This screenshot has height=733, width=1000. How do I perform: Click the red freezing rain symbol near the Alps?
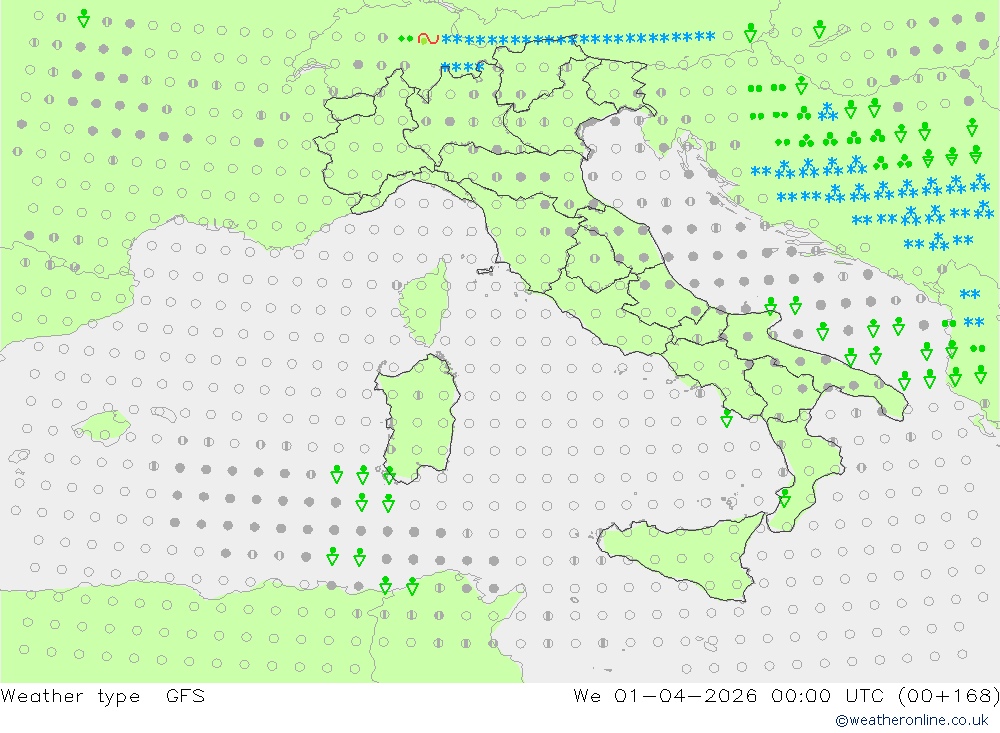tap(428, 39)
